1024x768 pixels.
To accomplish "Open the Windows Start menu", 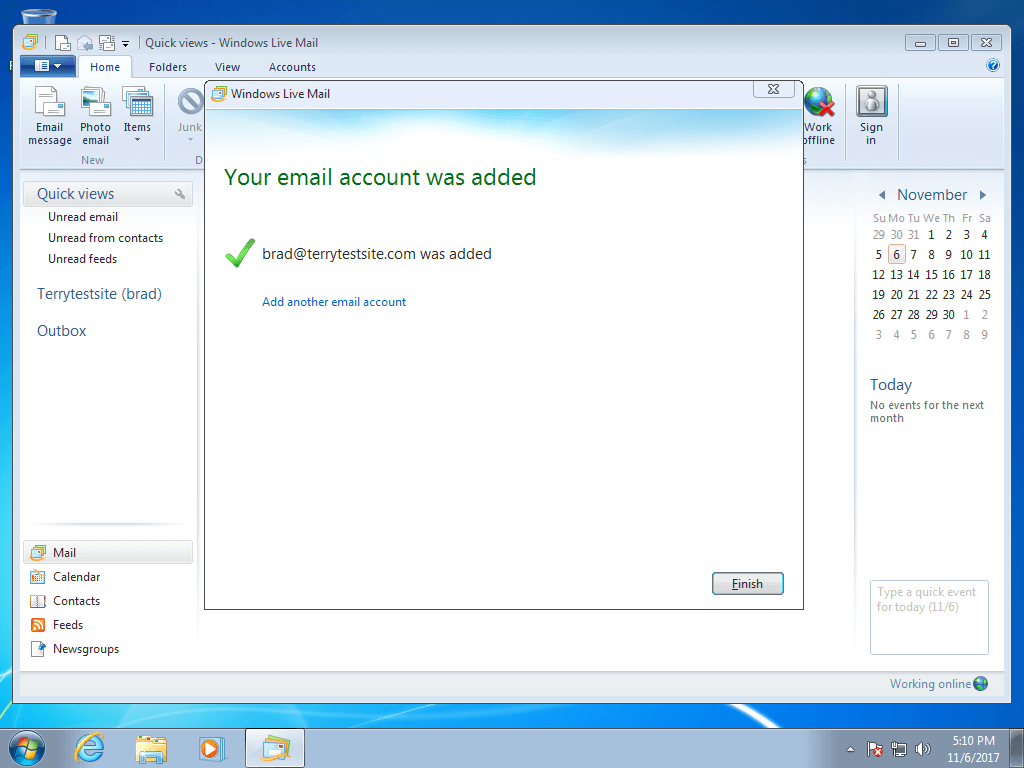I will coord(27,748).
